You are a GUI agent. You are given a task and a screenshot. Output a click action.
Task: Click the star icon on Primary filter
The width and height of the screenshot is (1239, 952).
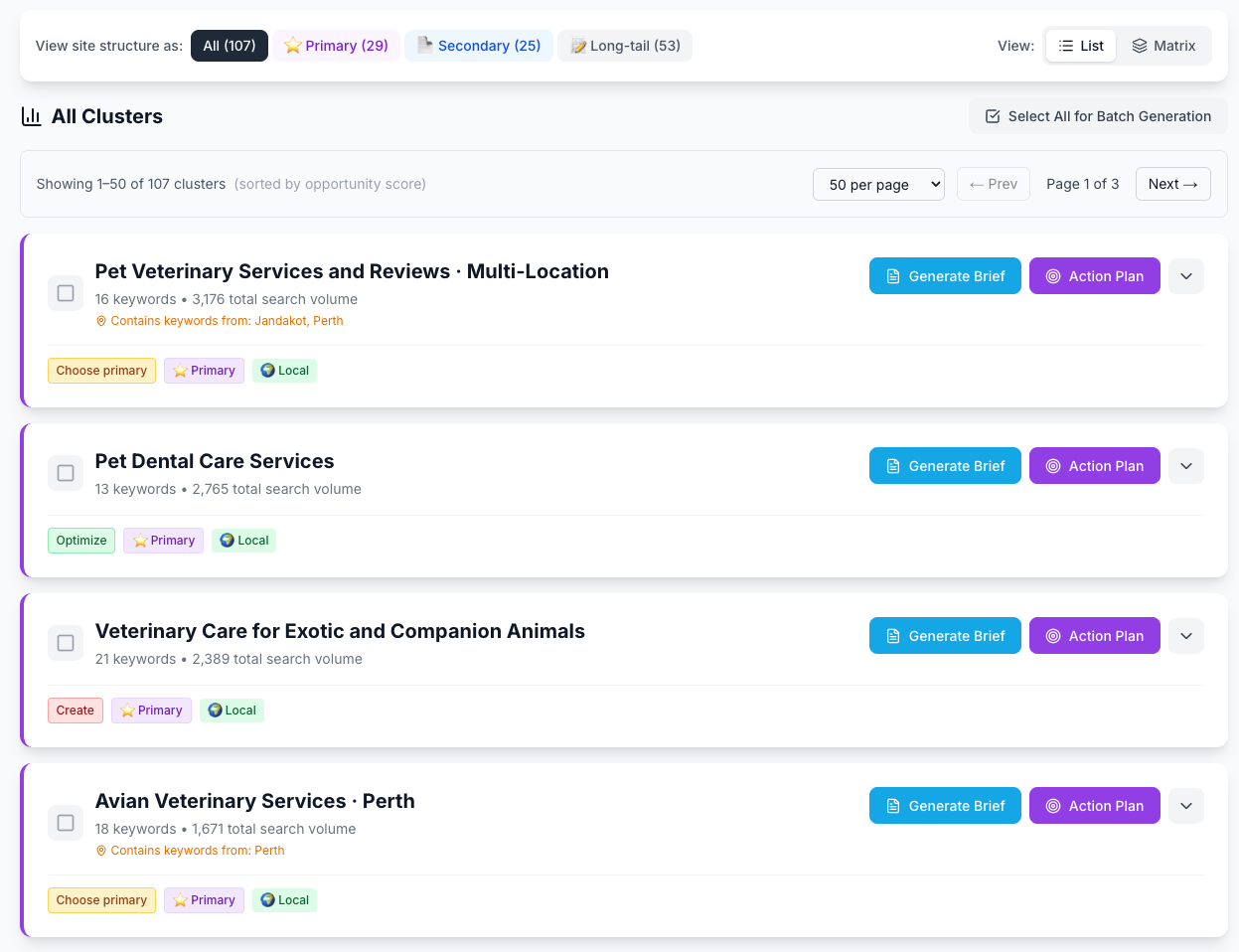(293, 46)
